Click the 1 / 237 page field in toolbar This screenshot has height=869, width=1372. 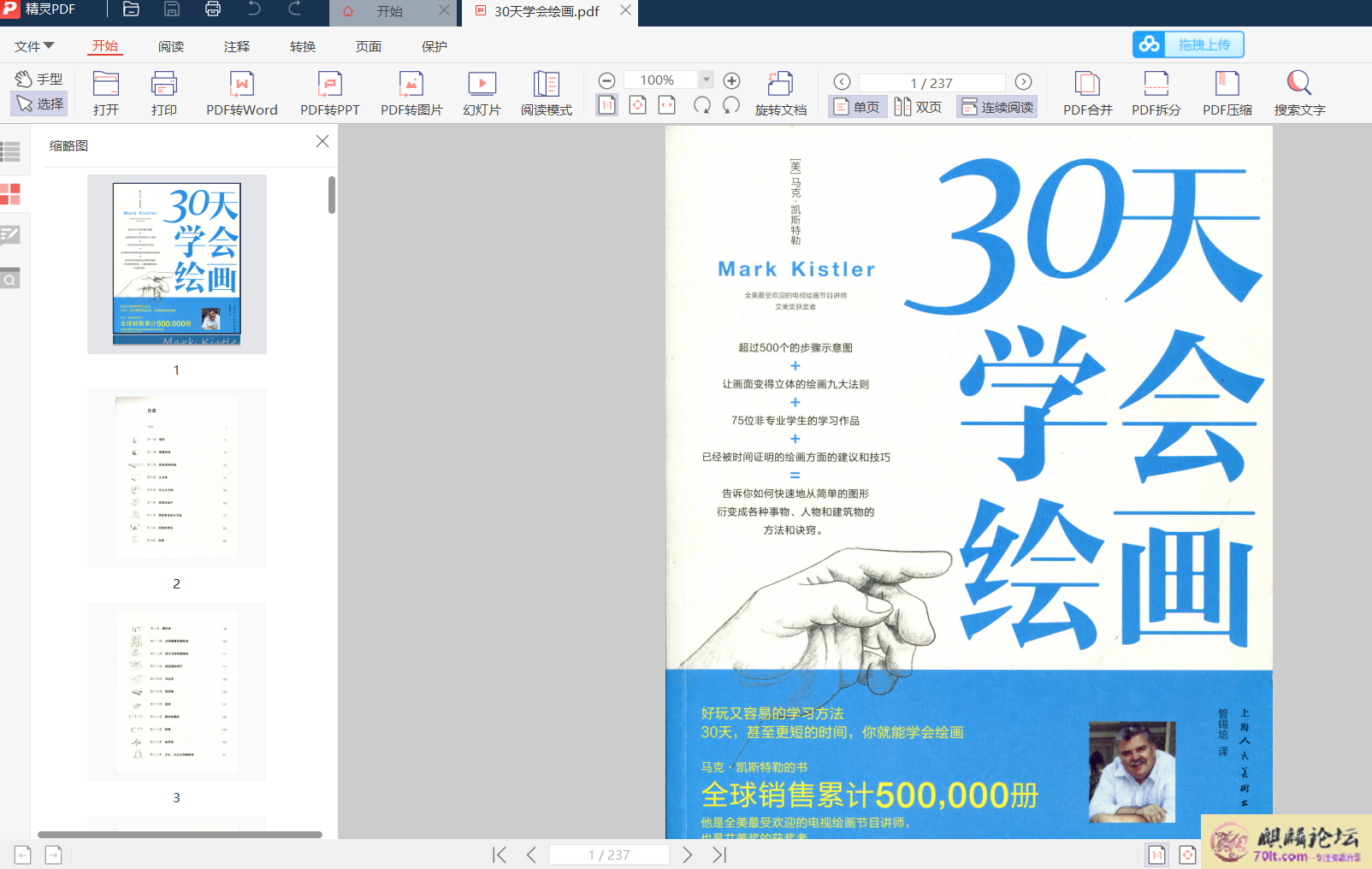(x=931, y=83)
